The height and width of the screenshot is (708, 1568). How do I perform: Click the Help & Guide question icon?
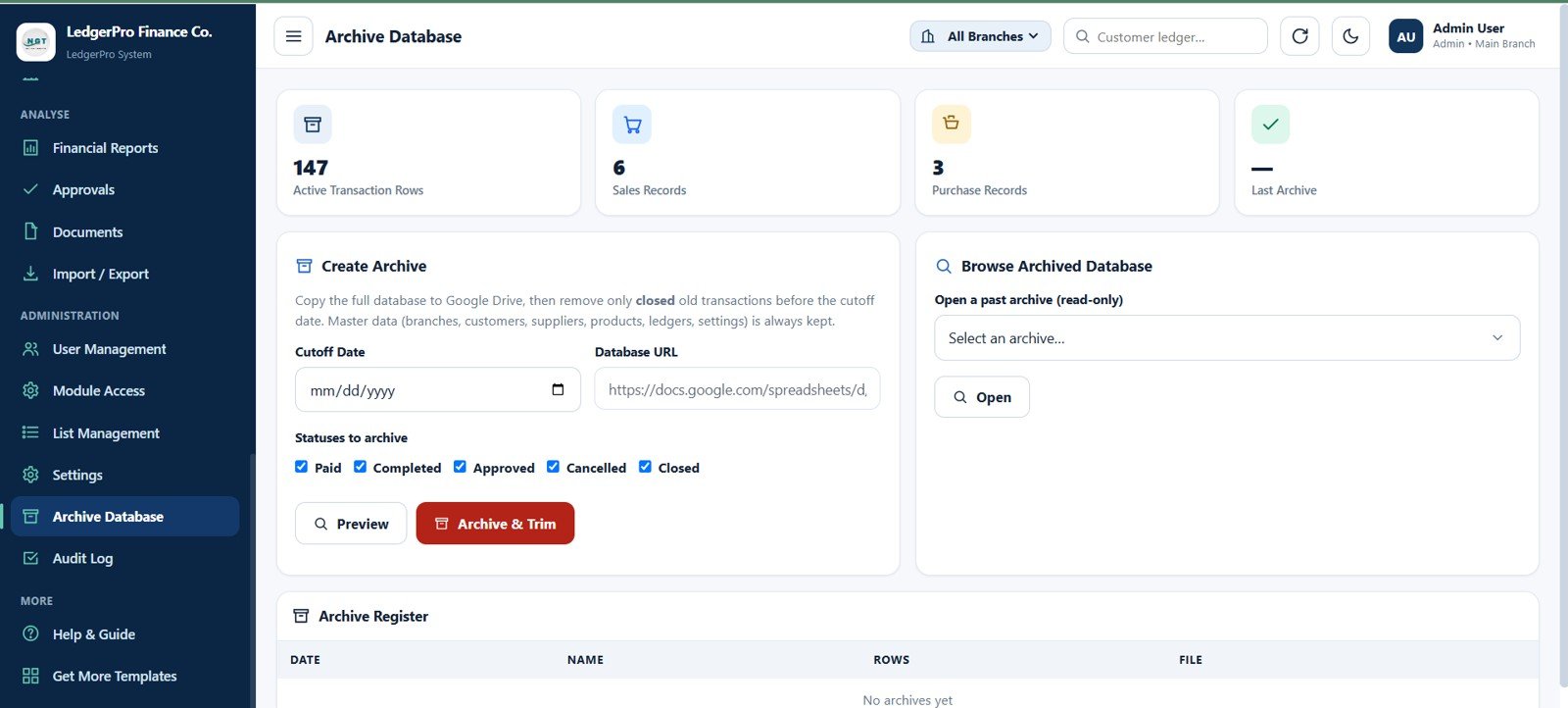click(30, 633)
